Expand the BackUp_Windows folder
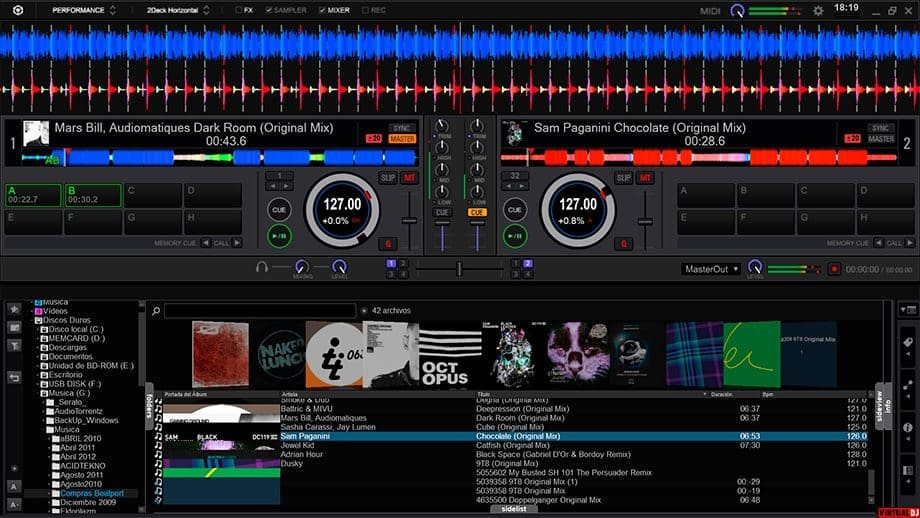Image resolution: width=920 pixels, height=518 pixels. coord(44,421)
